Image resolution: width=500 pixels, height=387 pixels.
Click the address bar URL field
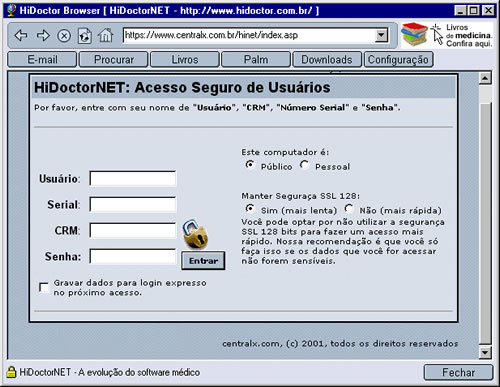coord(249,35)
